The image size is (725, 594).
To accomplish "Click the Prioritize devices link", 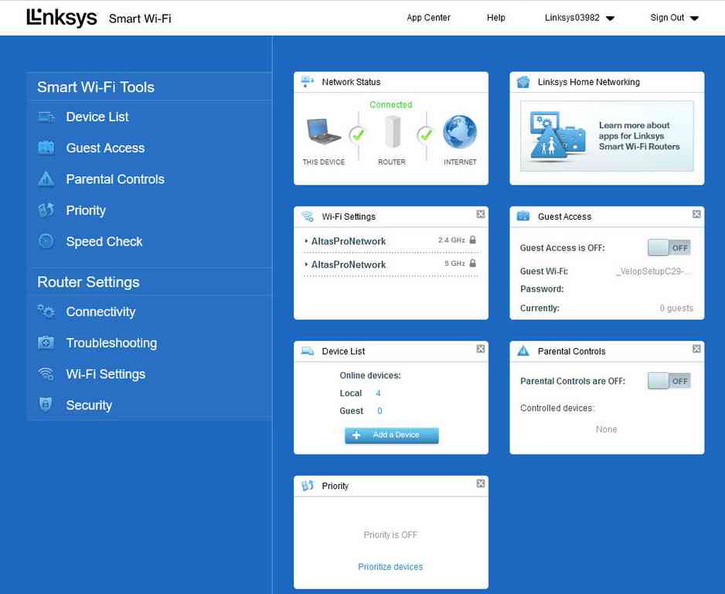I will tap(390, 567).
